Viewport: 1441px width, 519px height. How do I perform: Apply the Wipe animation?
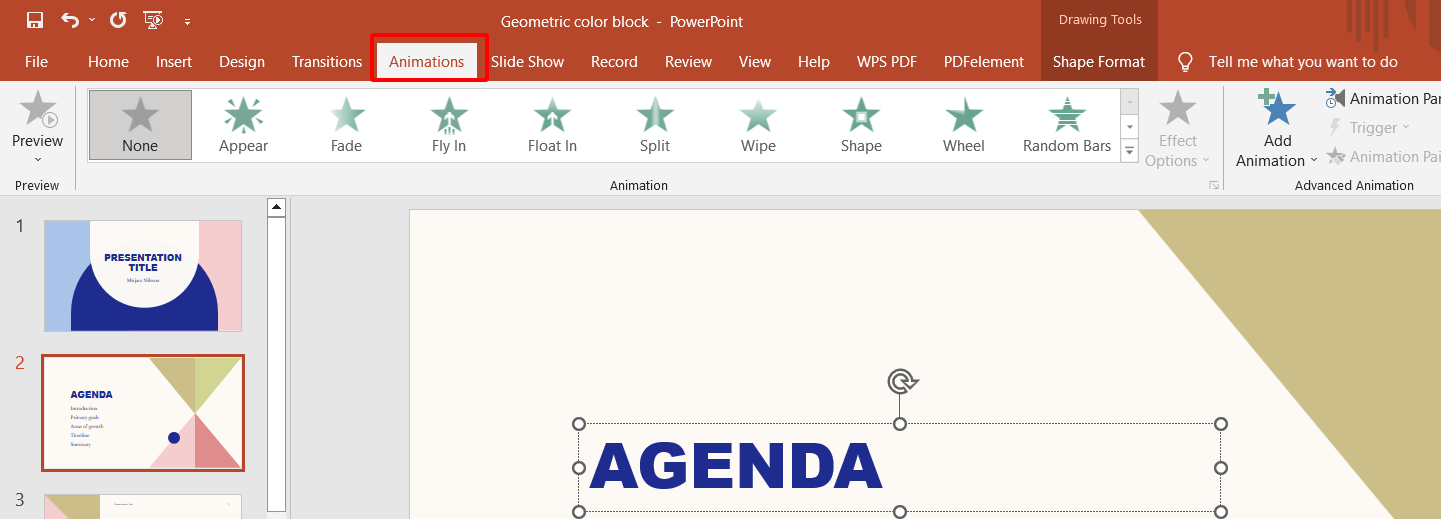tap(758, 125)
